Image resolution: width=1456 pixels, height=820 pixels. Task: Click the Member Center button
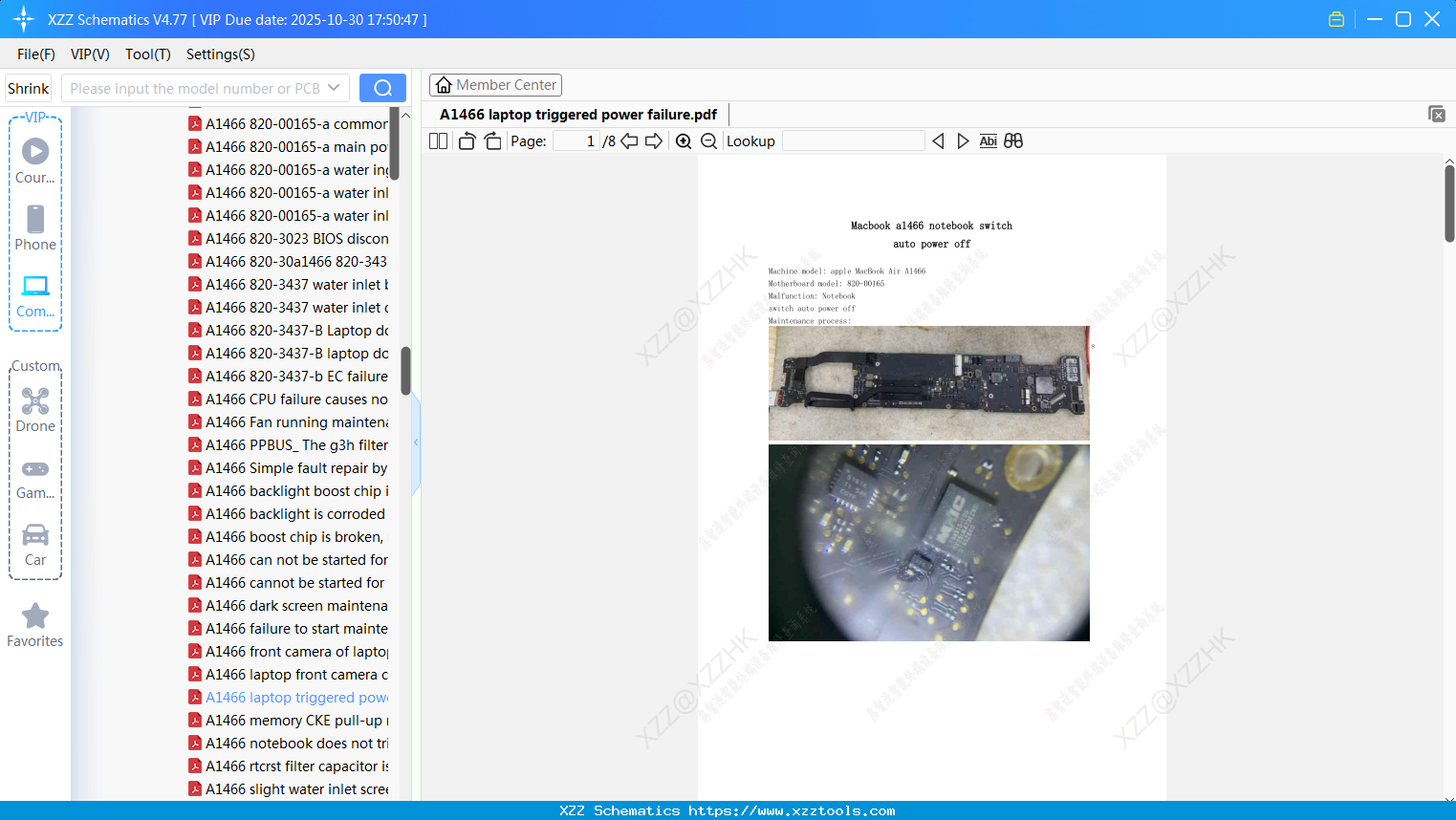495,85
